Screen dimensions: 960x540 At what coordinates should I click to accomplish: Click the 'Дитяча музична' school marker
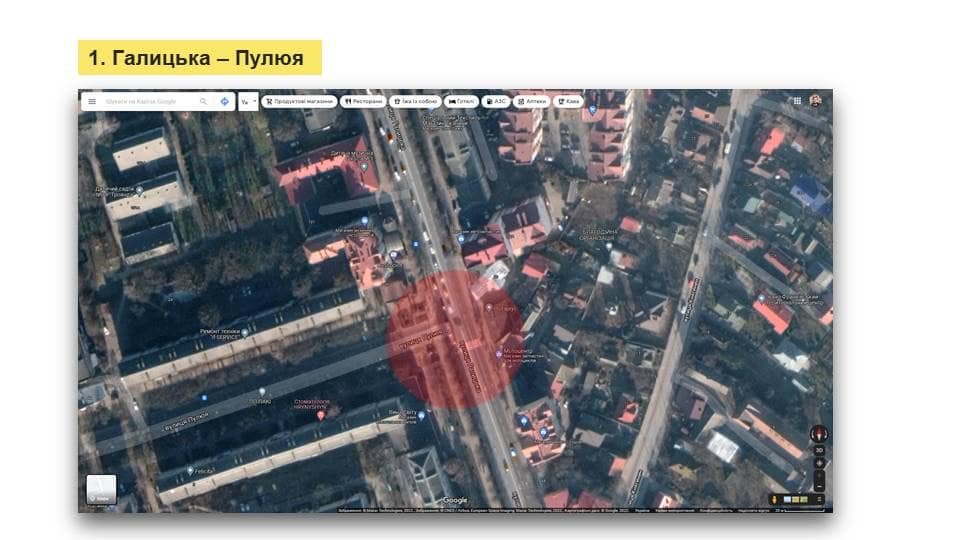pos(364,167)
